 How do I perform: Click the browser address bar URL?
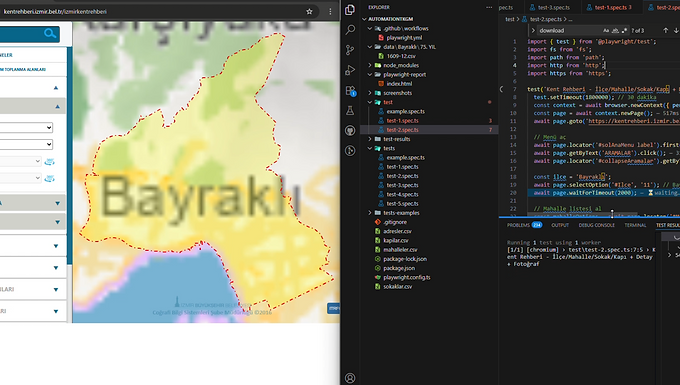[x=56, y=12]
